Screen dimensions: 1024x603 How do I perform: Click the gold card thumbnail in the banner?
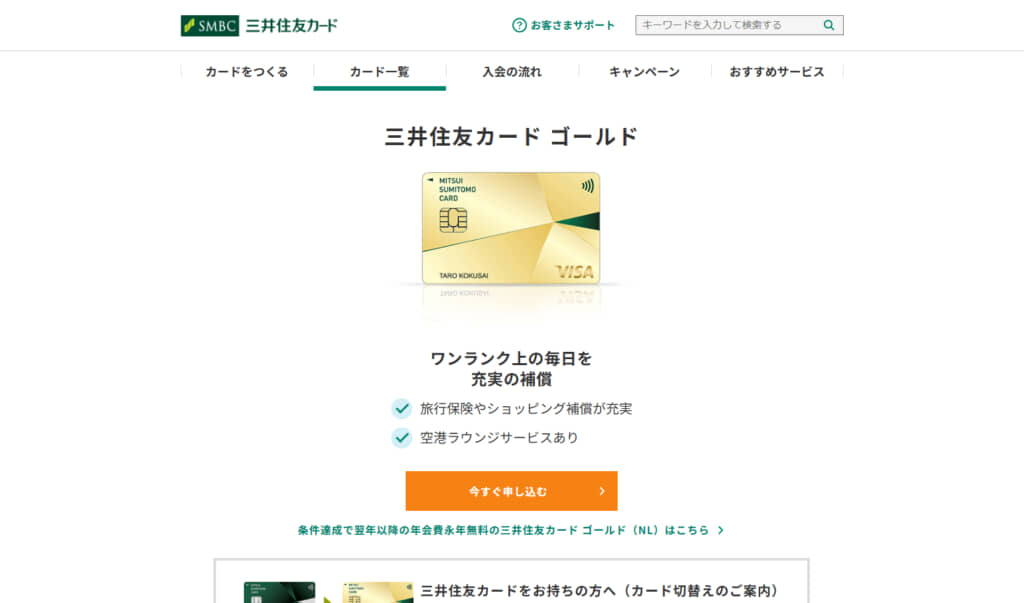tap(378, 593)
